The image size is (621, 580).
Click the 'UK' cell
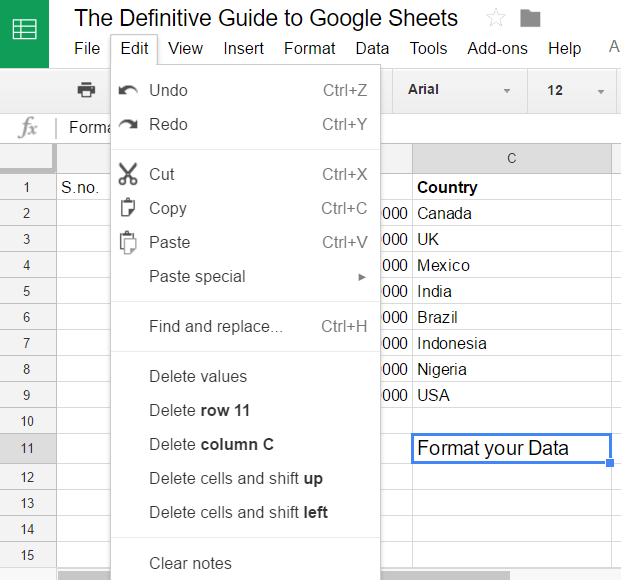(512, 239)
